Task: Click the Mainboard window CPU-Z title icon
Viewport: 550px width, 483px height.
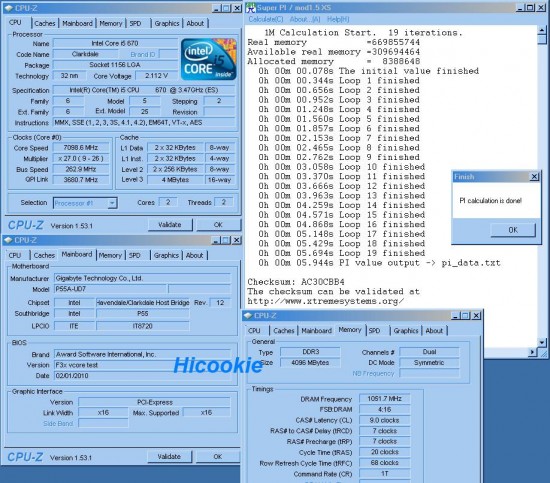Action: pos(8,240)
